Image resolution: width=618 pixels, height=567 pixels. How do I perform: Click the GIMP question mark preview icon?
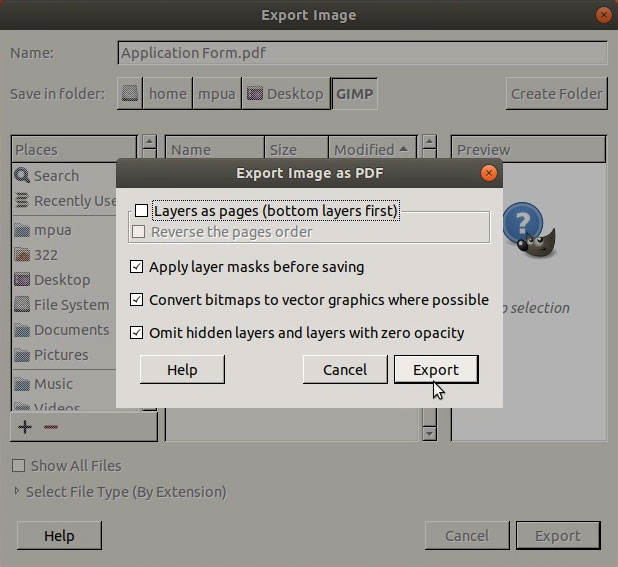pyautogui.click(x=529, y=229)
